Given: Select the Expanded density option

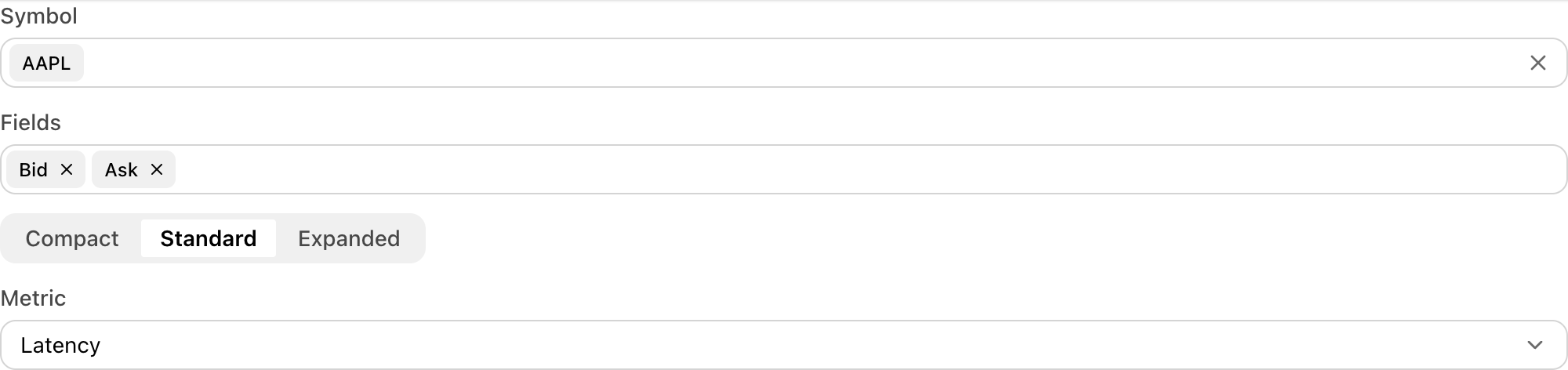Looking at the screenshot, I should (x=349, y=238).
